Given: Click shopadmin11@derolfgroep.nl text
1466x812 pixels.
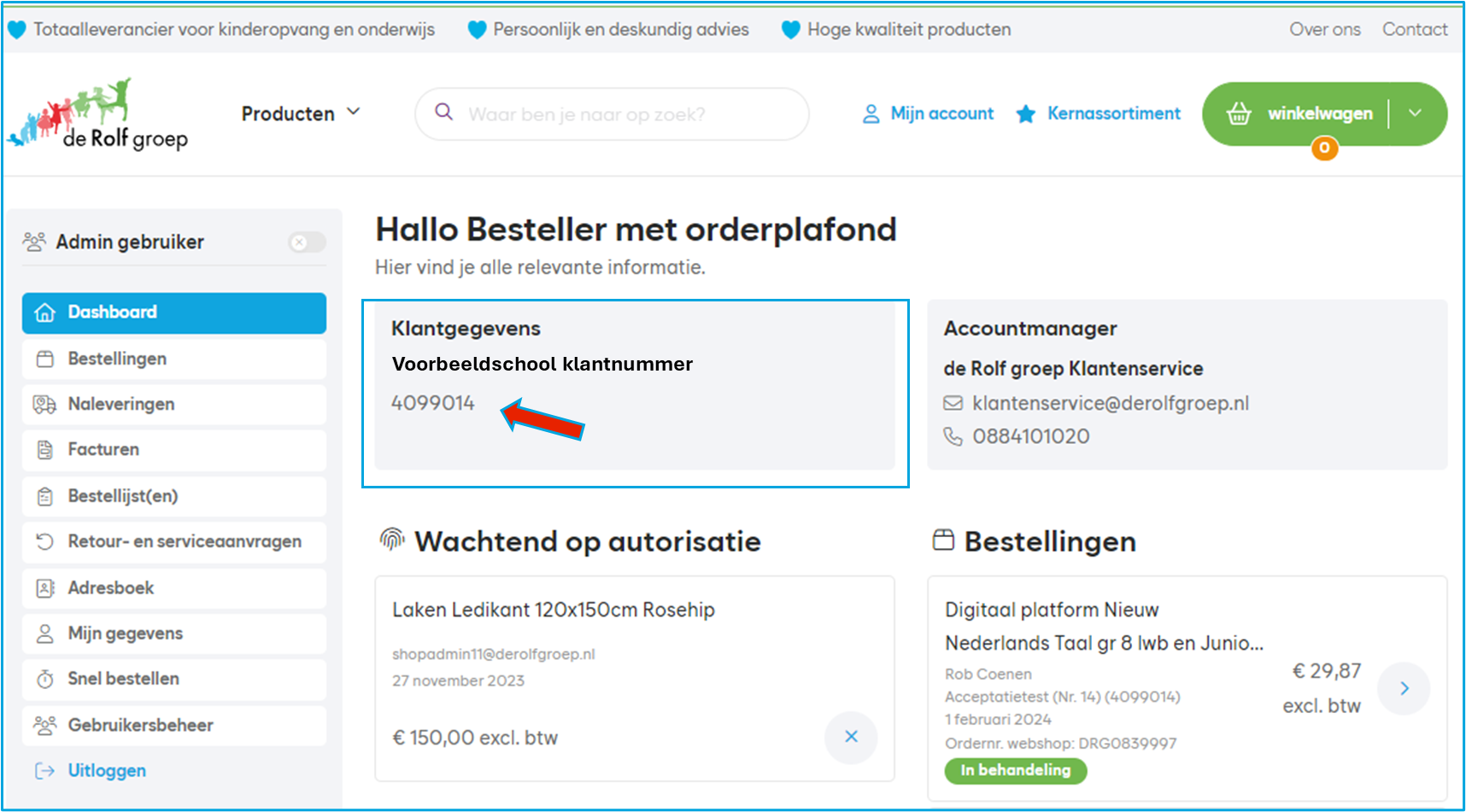Looking at the screenshot, I should point(494,654).
